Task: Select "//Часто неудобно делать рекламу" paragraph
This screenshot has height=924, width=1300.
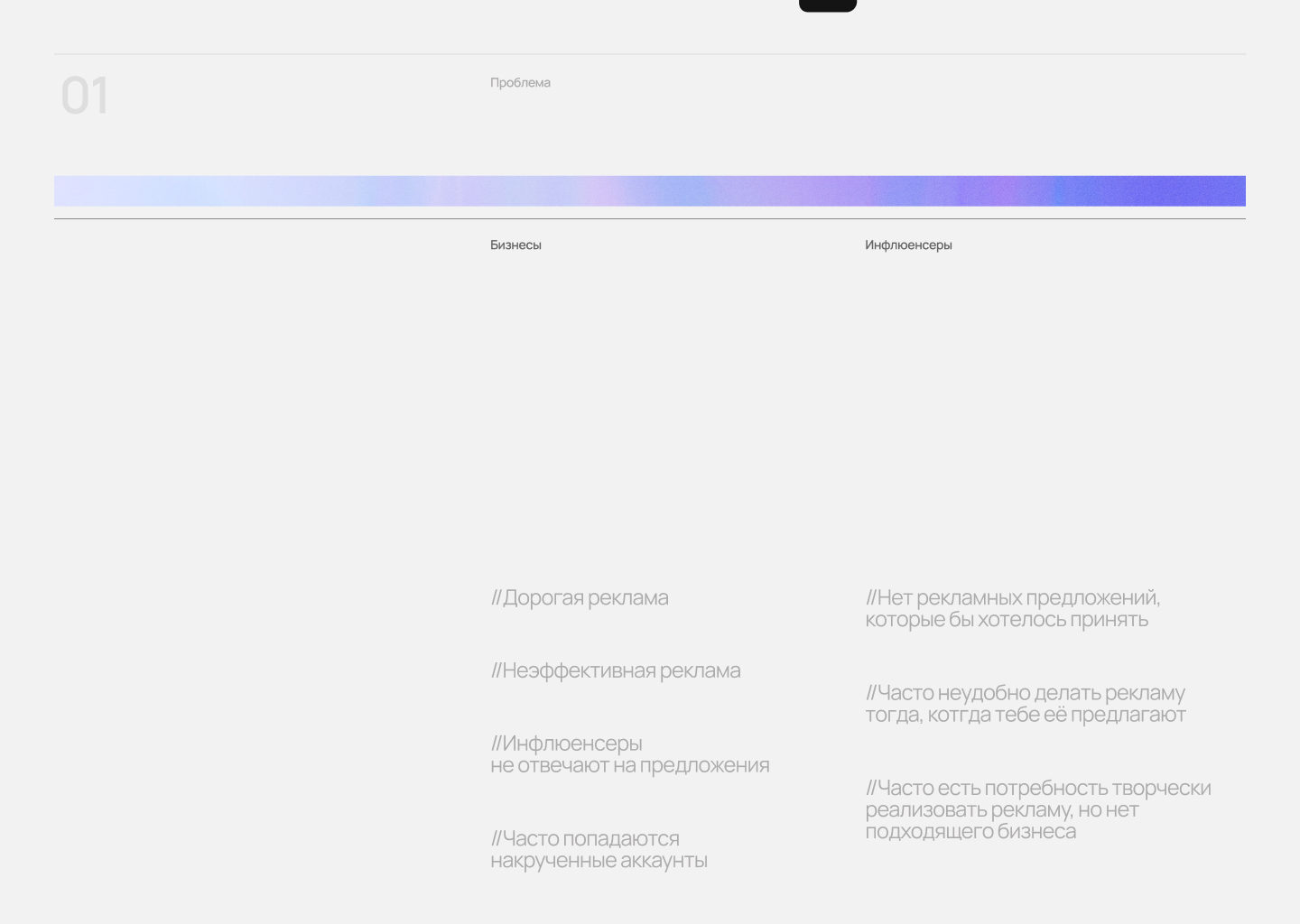Action: (1025, 704)
